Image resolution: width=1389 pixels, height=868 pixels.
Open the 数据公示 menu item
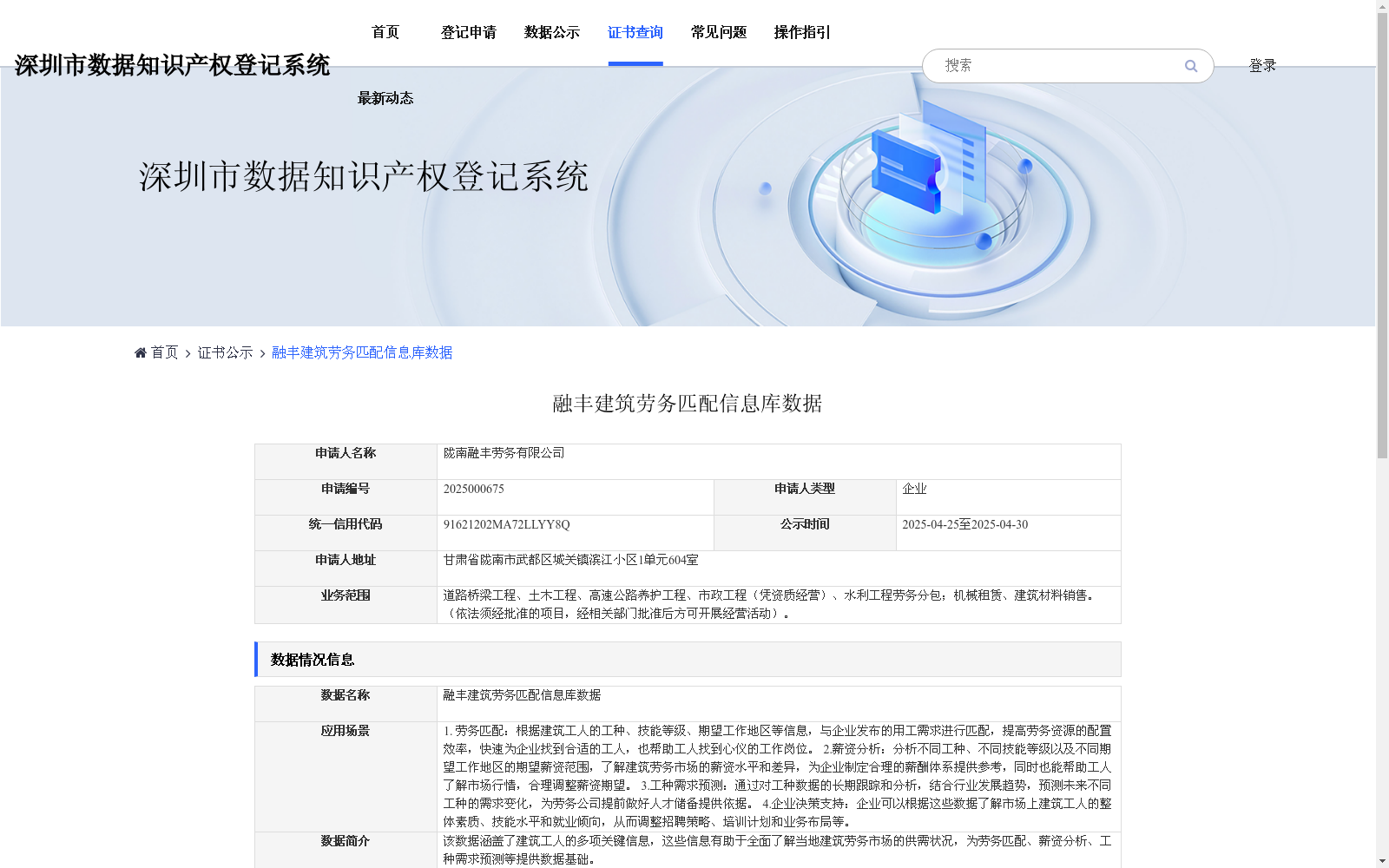pos(552,32)
